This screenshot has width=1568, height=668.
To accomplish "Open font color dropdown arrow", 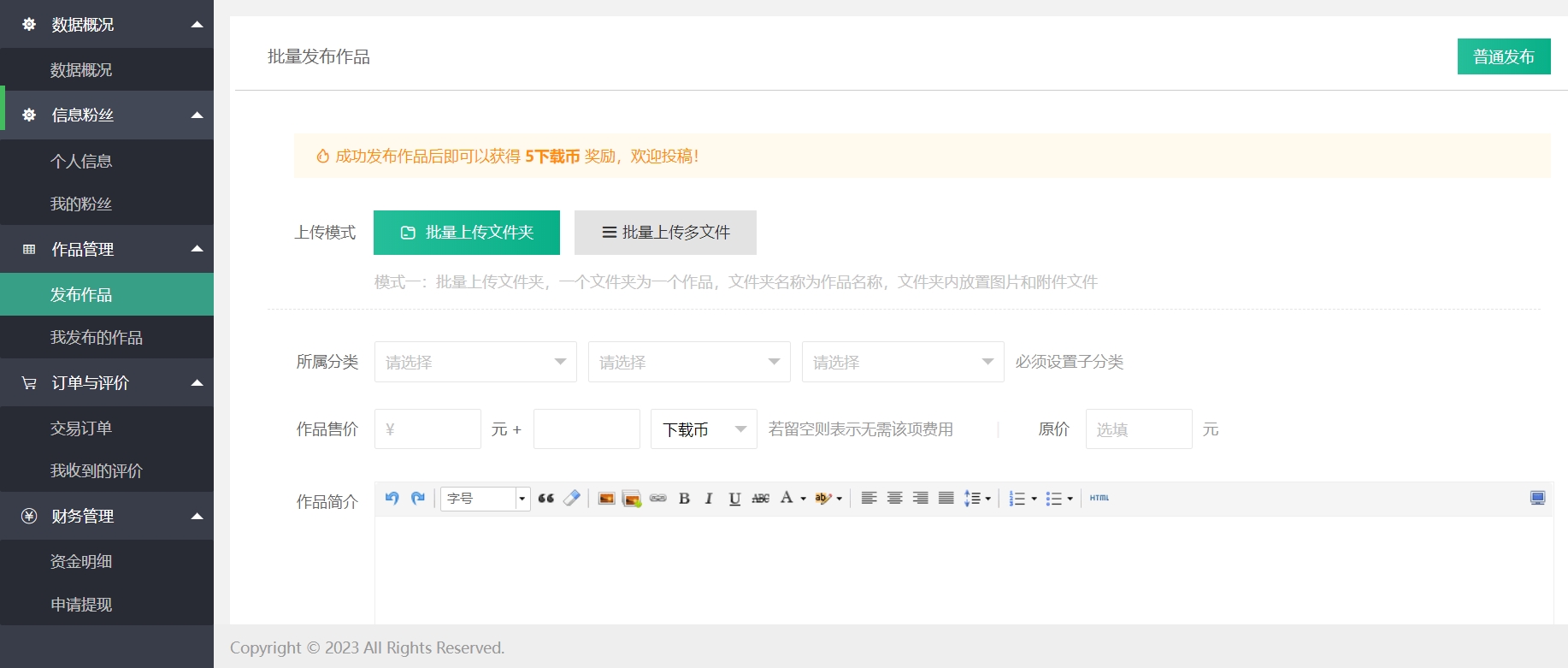I will (x=803, y=499).
